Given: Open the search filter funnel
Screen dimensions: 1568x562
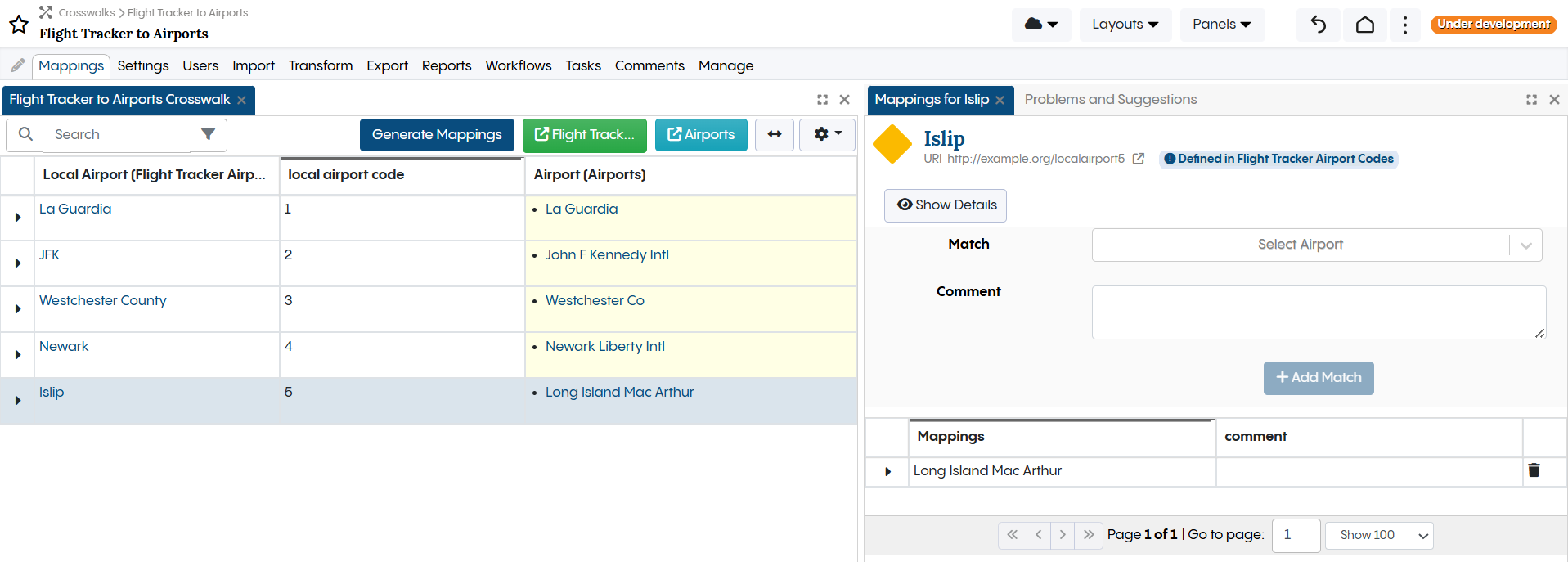Looking at the screenshot, I should tap(209, 134).
